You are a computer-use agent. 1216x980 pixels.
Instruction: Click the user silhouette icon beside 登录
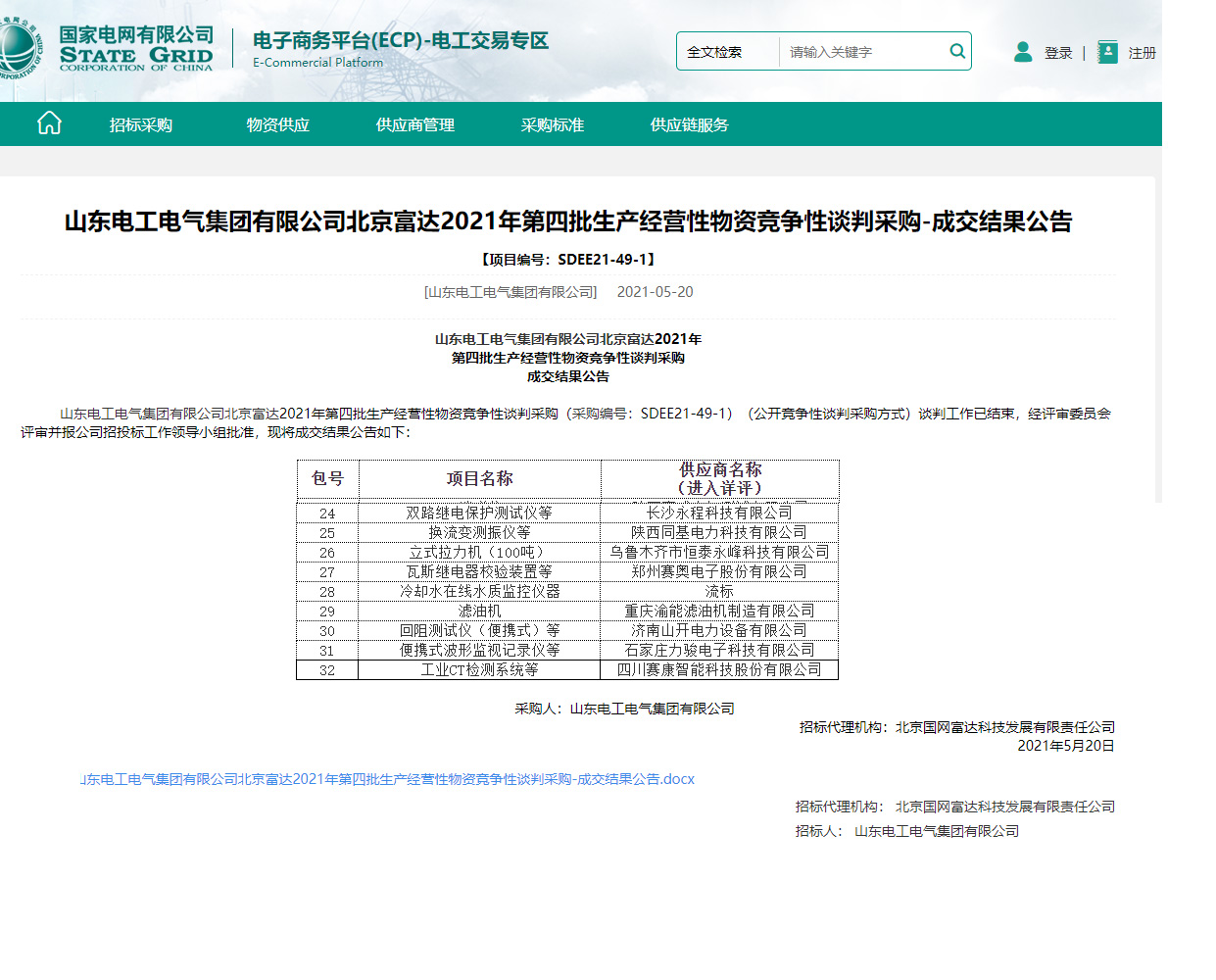click(x=1023, y=53)
